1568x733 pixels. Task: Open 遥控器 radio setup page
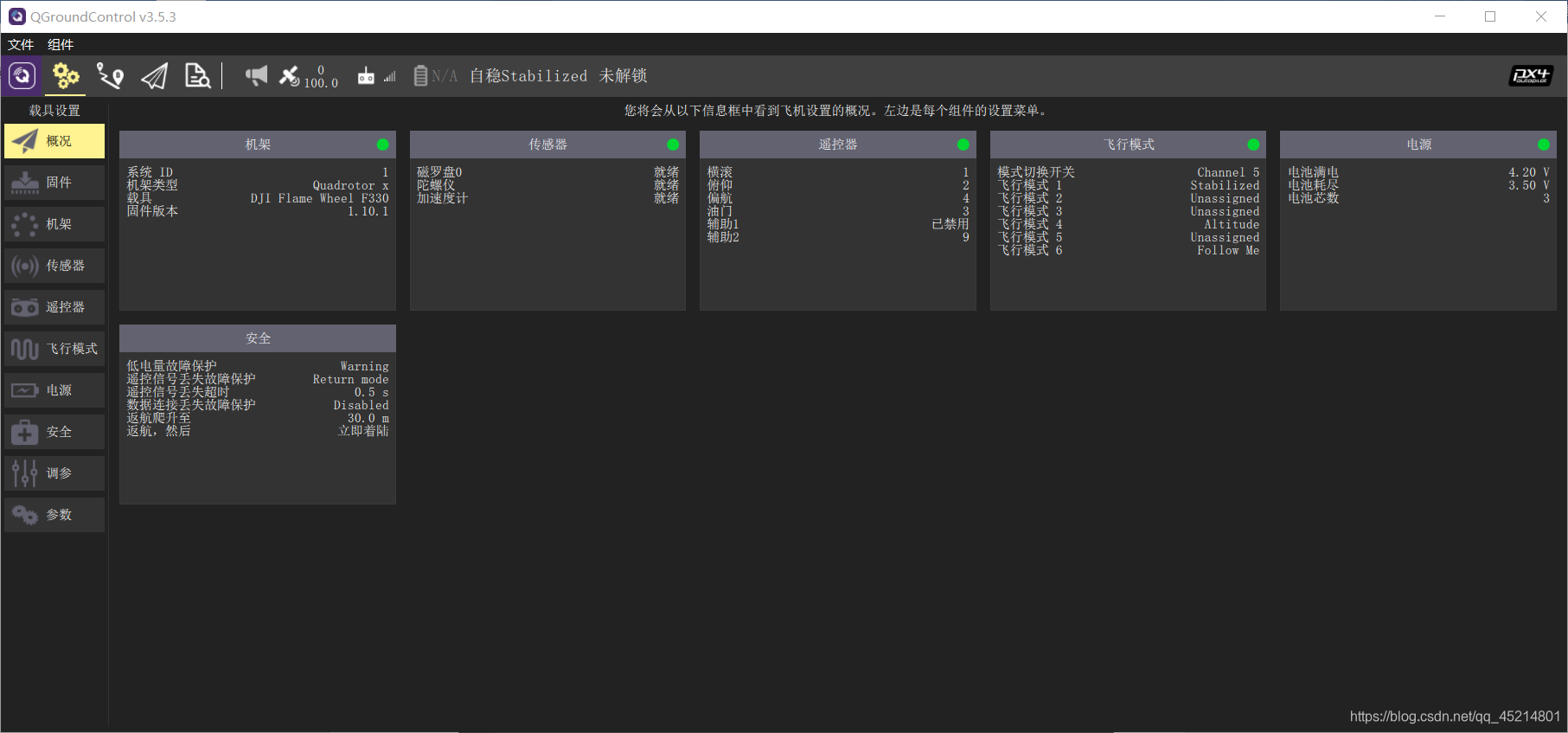coord(54,307)
